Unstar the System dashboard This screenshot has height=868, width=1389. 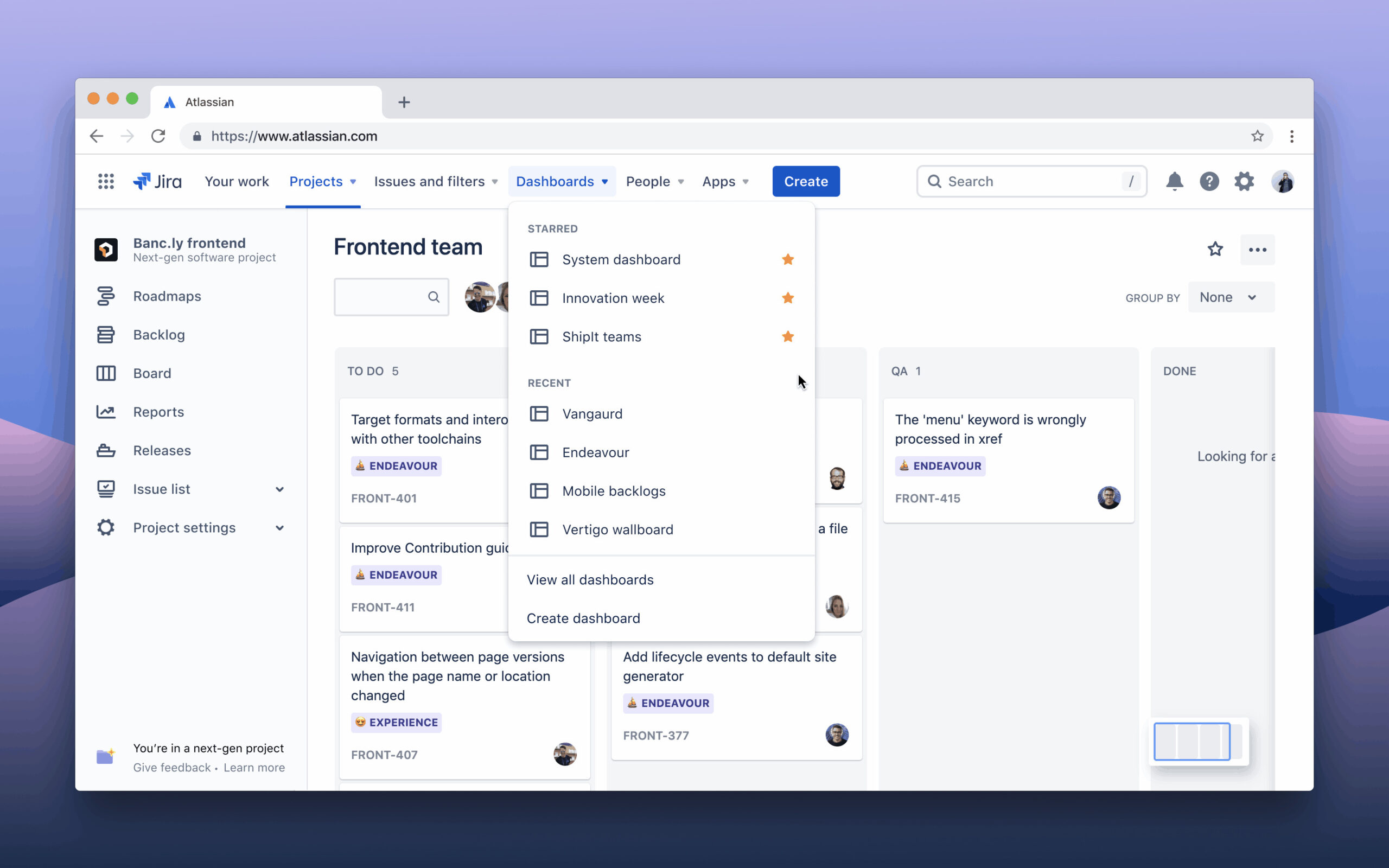pyautogui.click(x=787, y=259)
